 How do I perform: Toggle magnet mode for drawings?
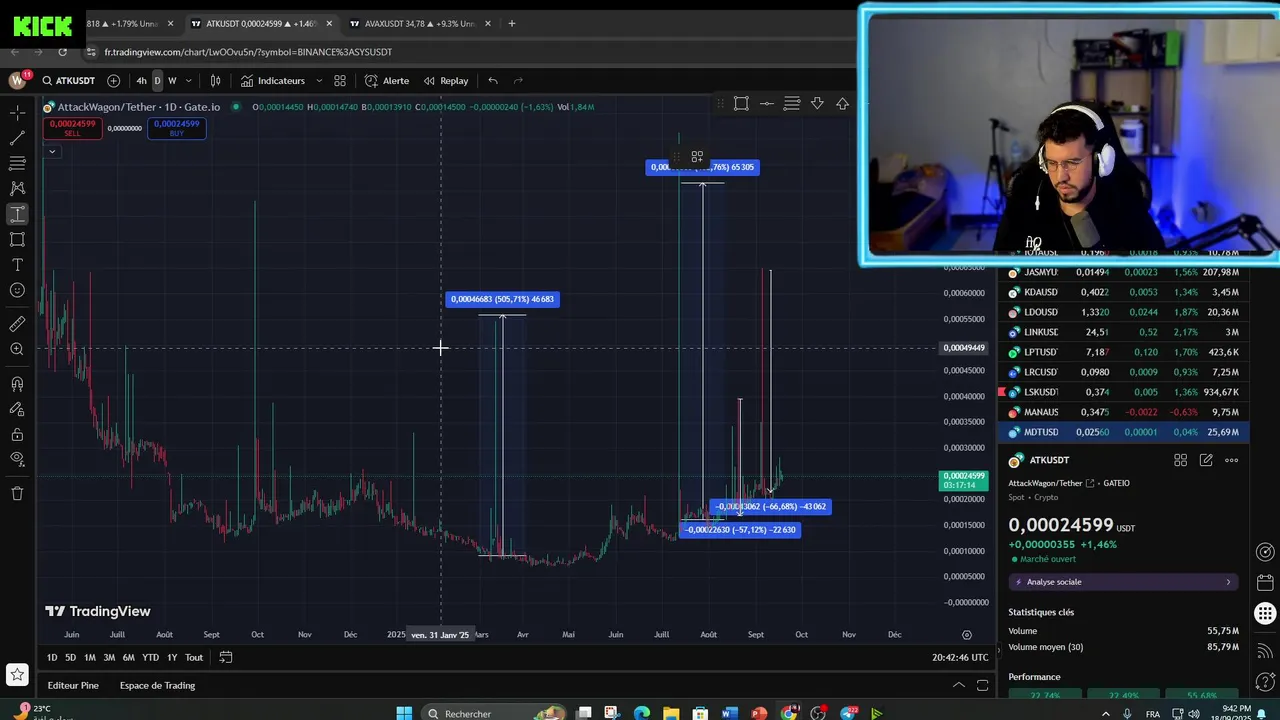[x=17, y=384]
